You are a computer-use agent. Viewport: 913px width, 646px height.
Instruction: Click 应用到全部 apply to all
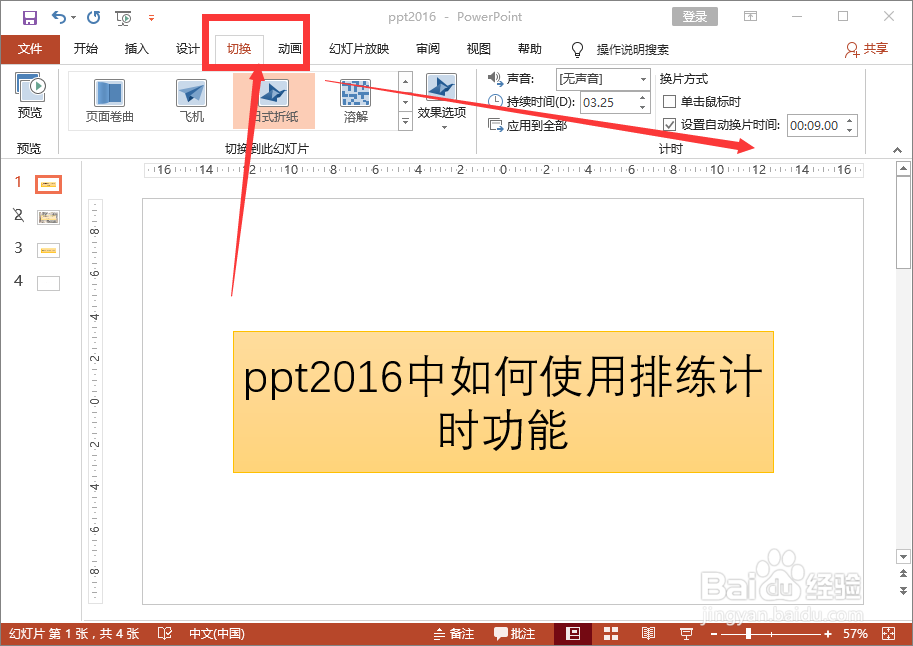click(x=528, y=125)
